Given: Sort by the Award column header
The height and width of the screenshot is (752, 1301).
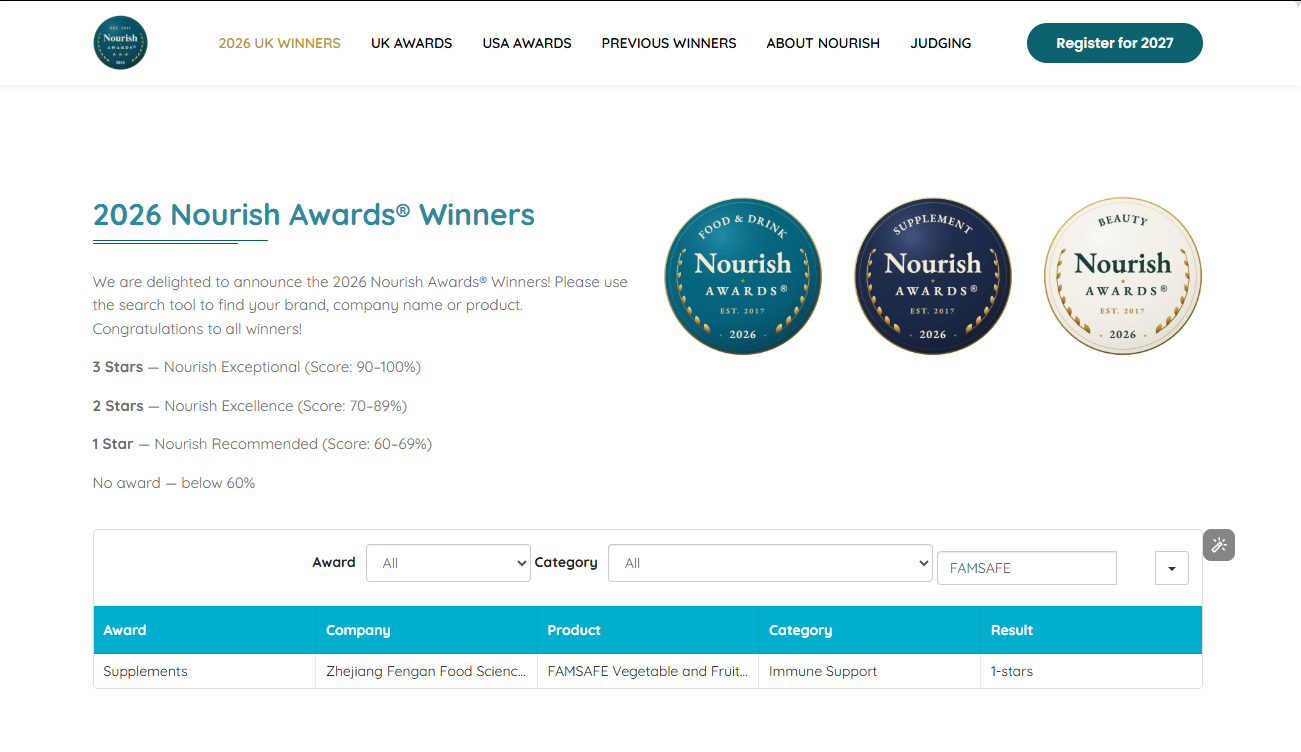Looking at the screenshot, I should [204, 630].
